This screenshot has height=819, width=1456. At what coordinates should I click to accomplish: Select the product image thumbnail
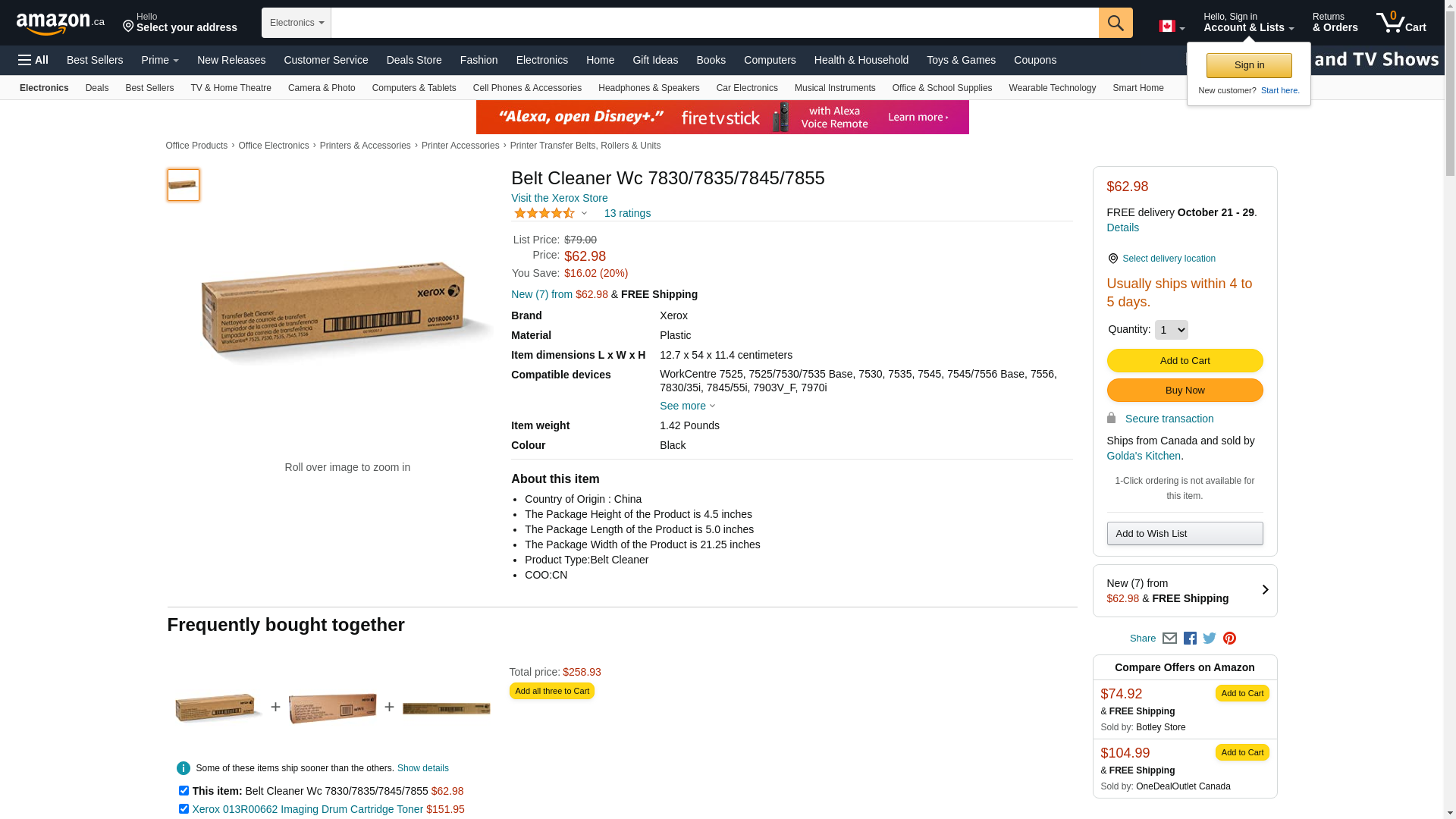pyautogui.click(x=184, y=185)
